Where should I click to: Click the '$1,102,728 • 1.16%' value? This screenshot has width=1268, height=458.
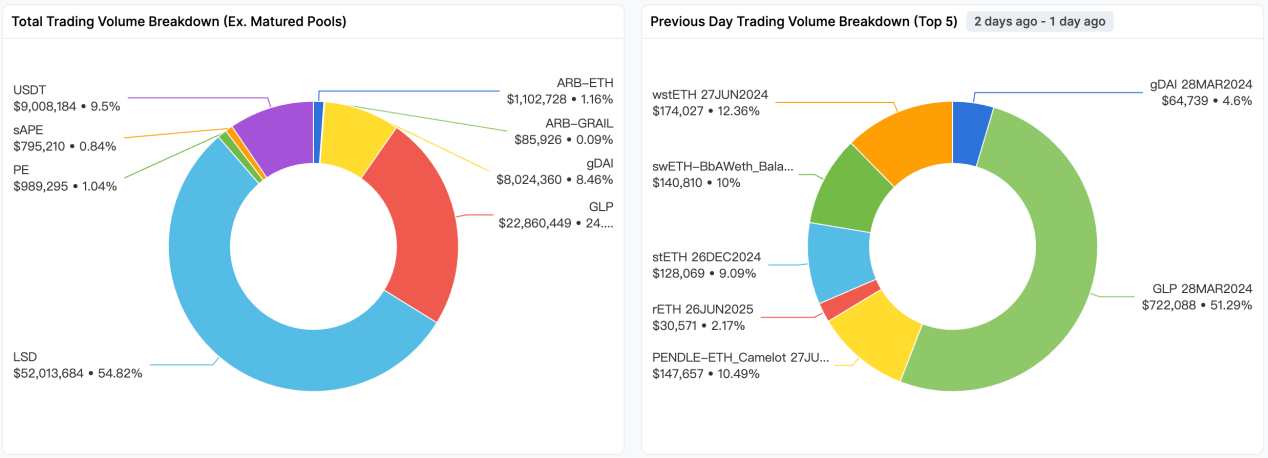[x=560, y=99]
